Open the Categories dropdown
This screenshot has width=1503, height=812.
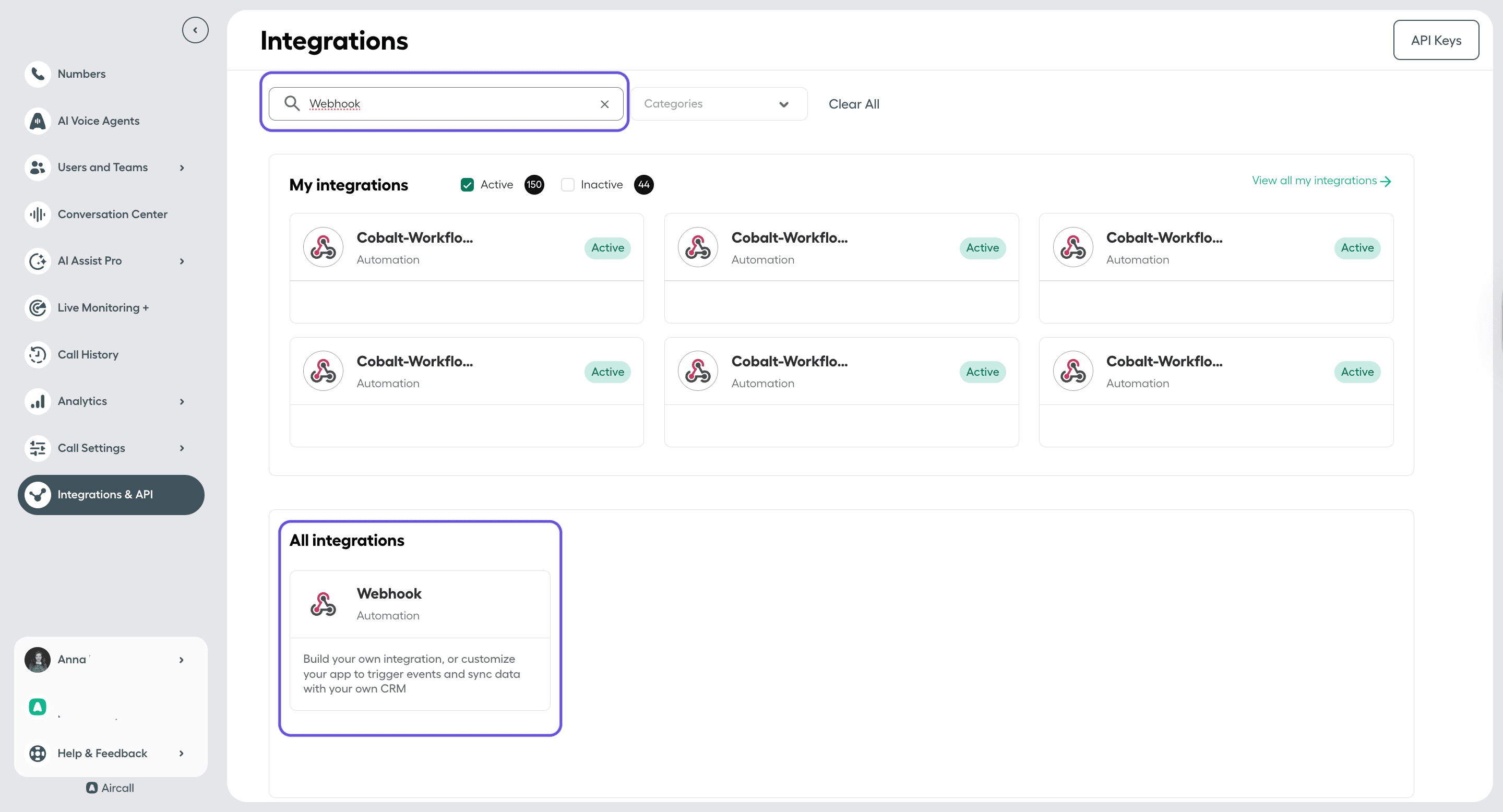[718, 104]
